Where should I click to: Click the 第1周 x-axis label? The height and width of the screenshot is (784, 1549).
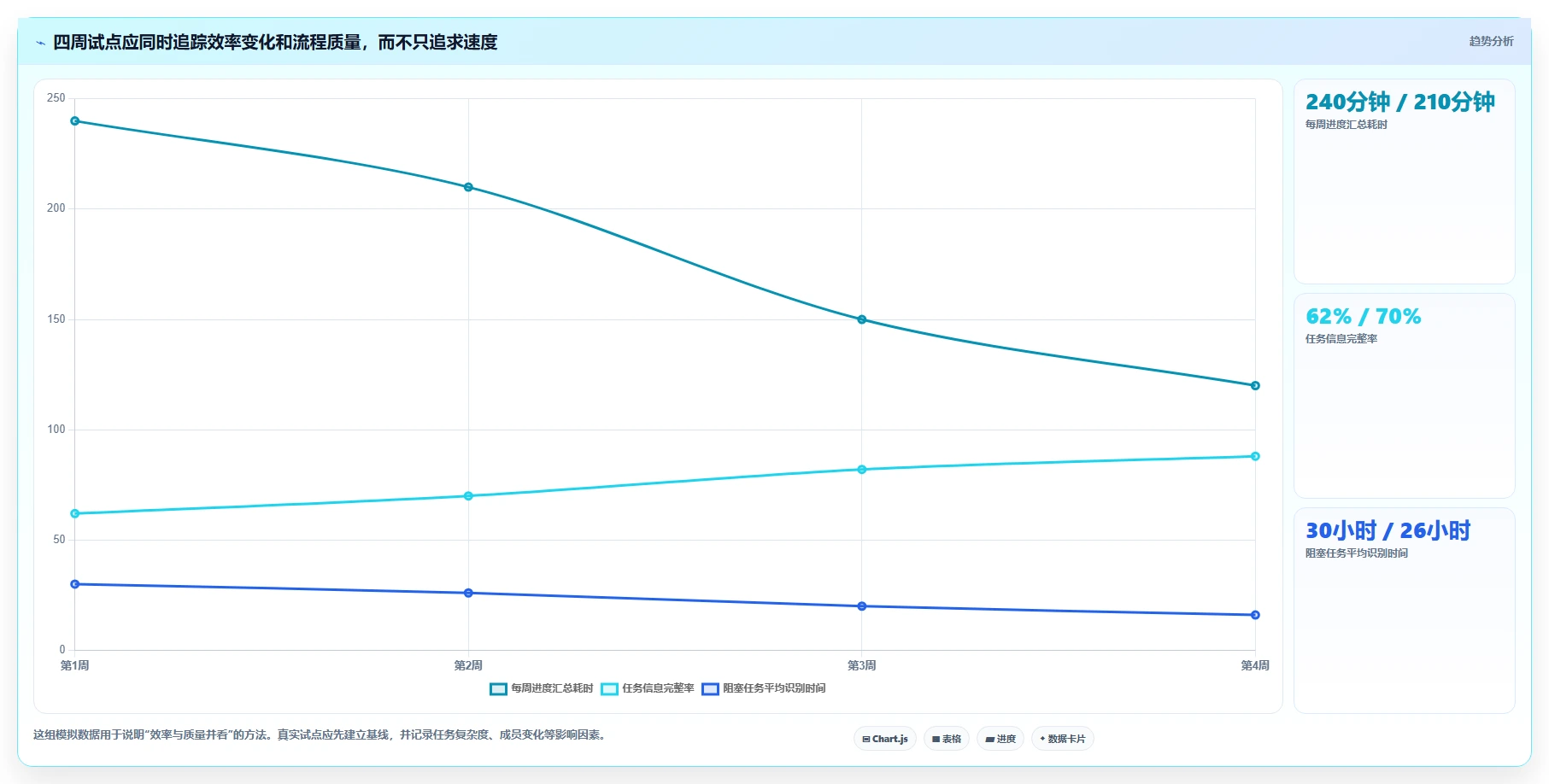click(x=75, y=665)
